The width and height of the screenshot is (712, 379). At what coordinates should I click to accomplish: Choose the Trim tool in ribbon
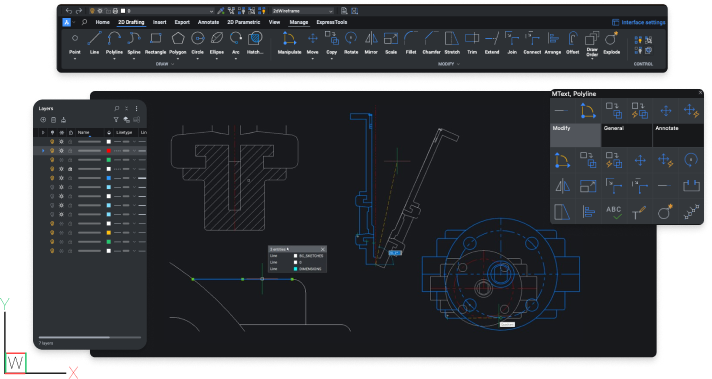pos(472,43)
